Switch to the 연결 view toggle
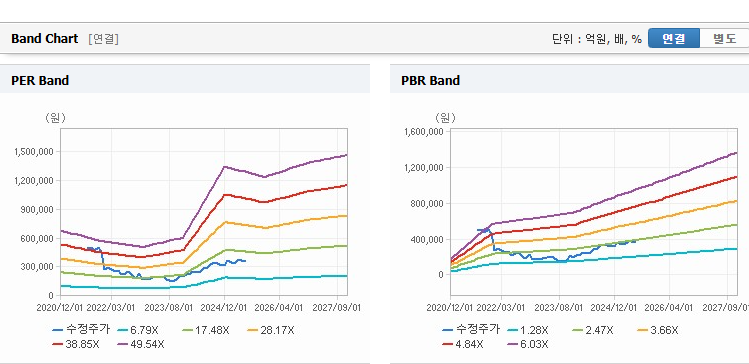This screenshot has height=364, width=749. (x=674, y=39)
